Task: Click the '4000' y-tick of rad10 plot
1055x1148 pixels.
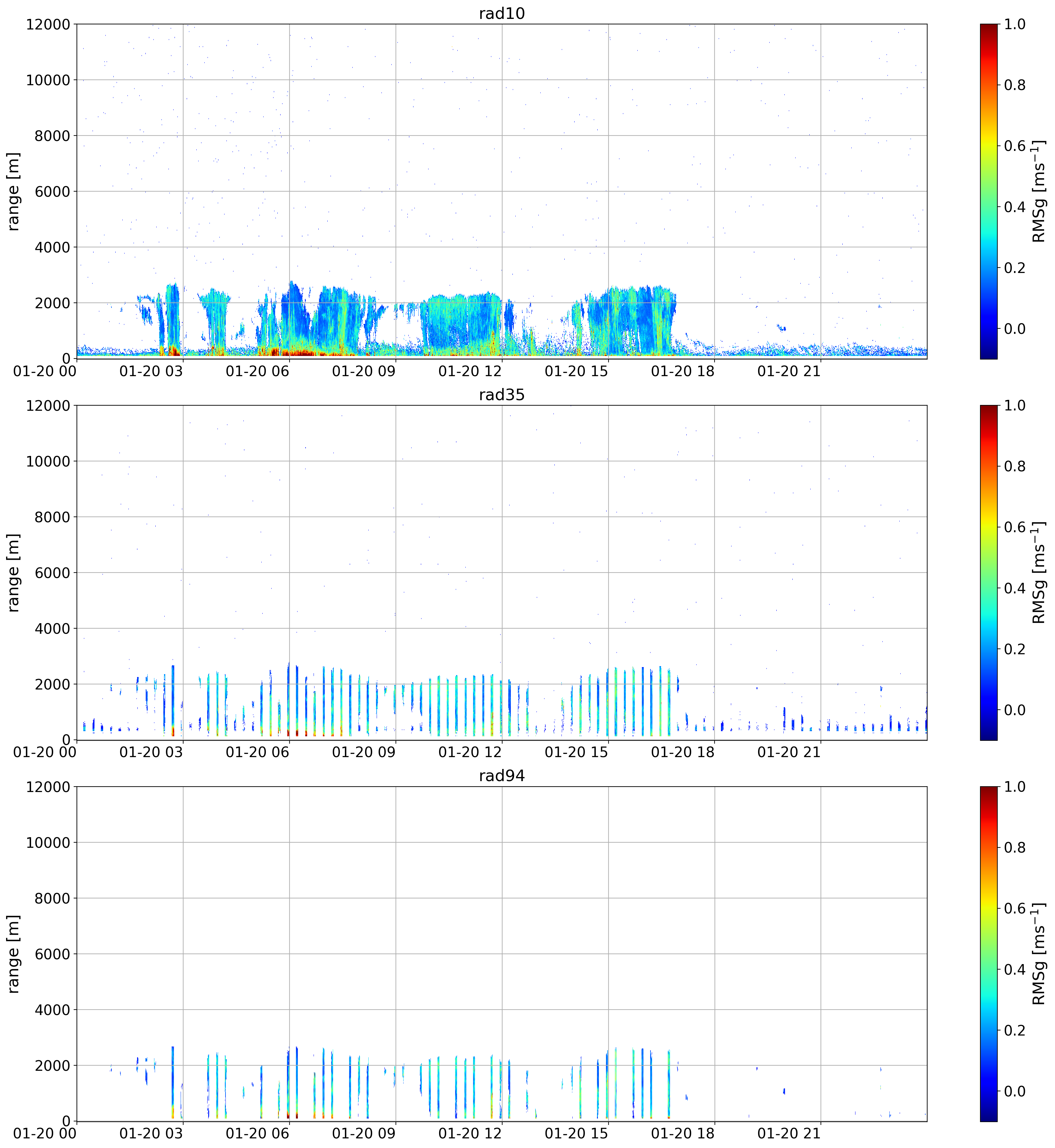Action: click(x=53, y=247)
